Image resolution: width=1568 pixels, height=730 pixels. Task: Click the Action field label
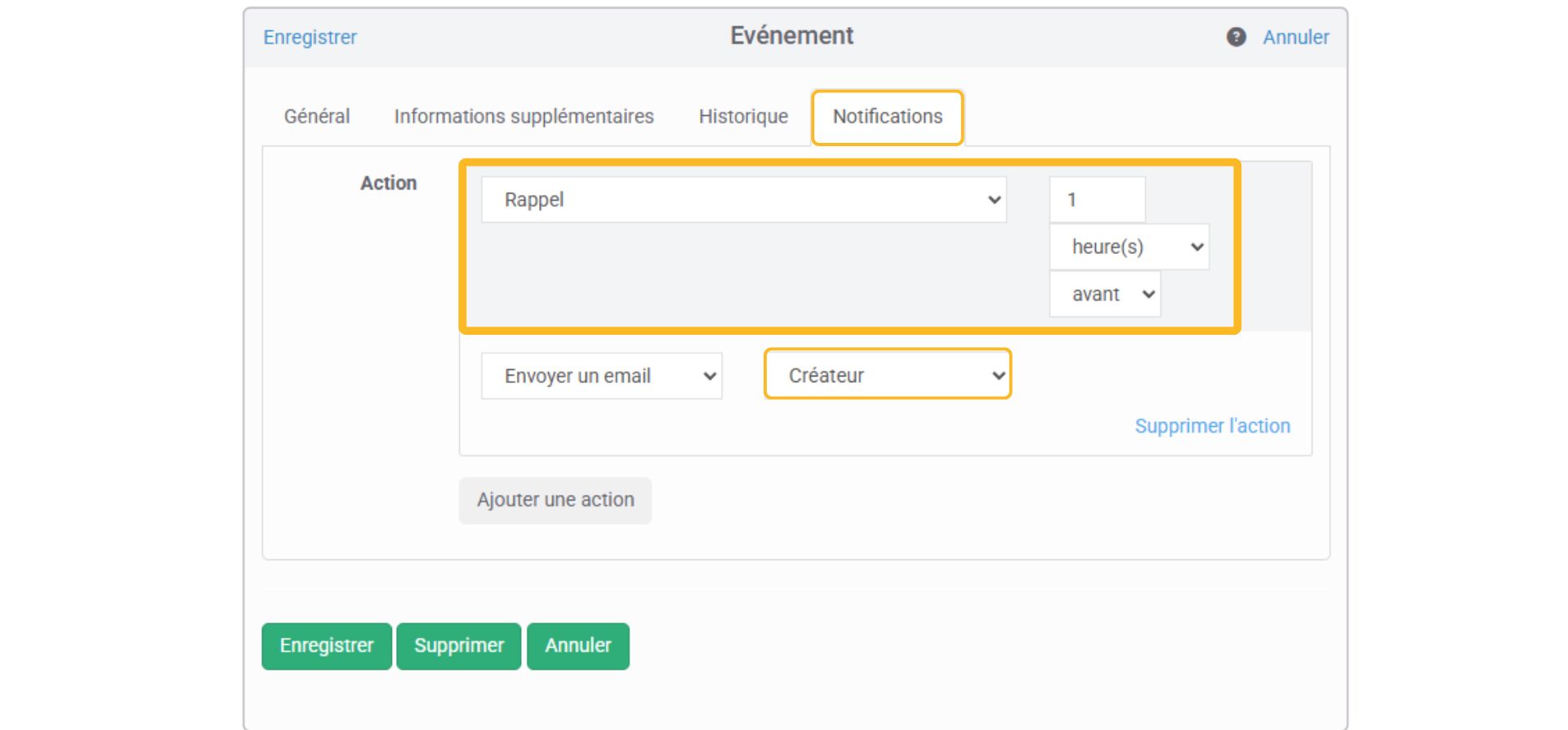[x=389, y=183]
